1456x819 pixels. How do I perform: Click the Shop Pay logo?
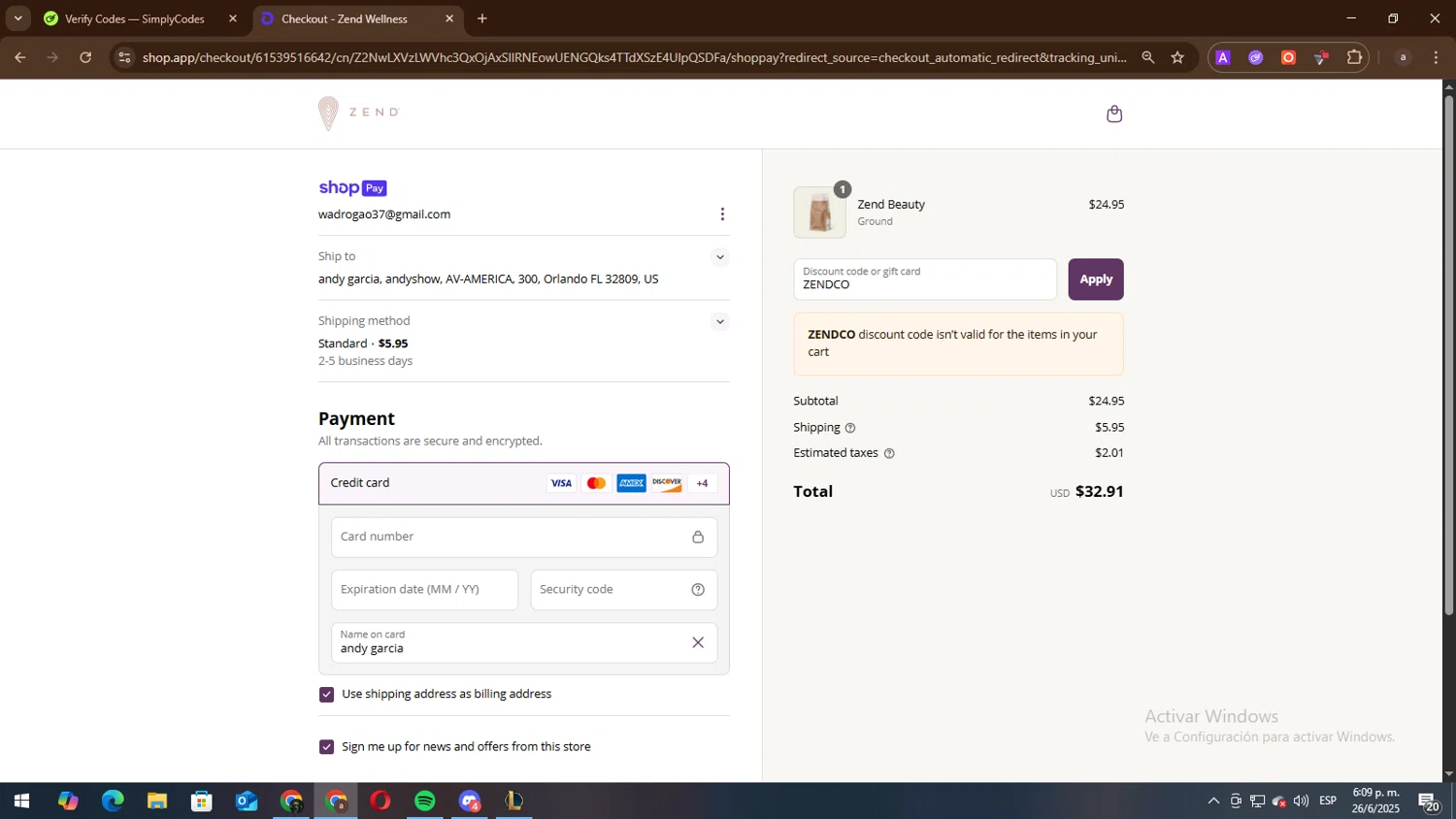pos(352,188)
